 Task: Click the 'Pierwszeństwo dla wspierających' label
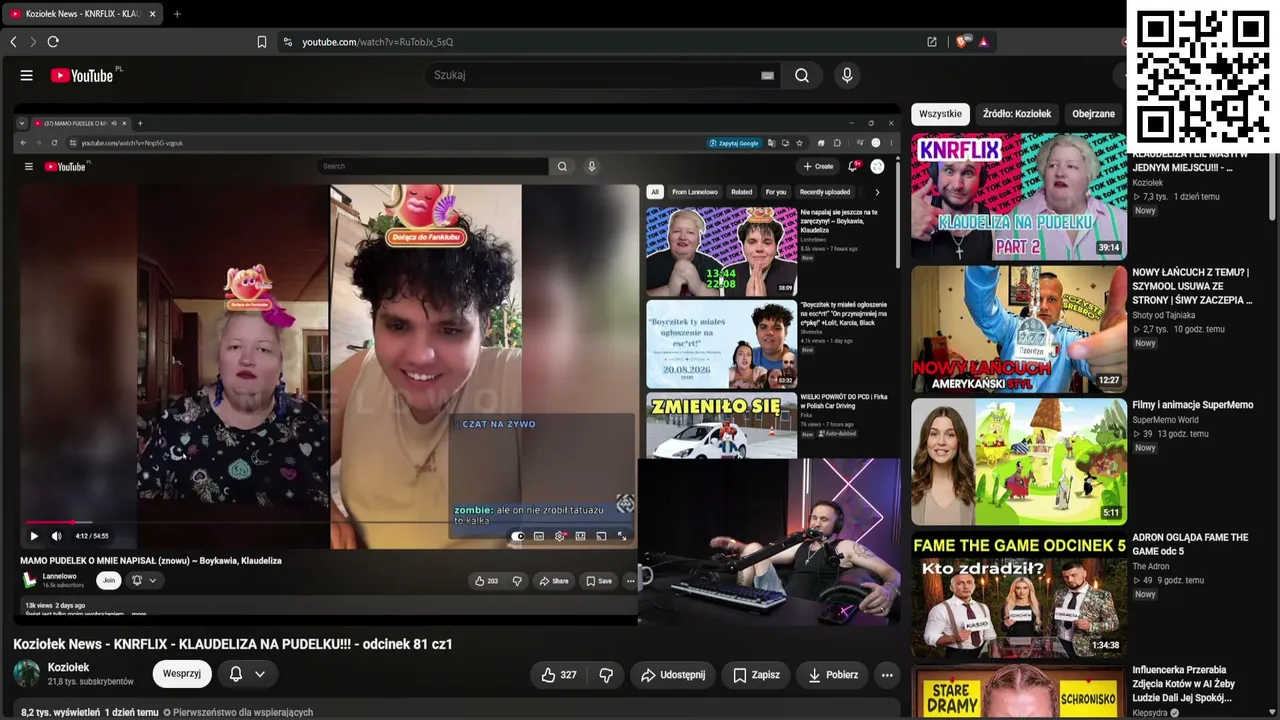point(238,713)
